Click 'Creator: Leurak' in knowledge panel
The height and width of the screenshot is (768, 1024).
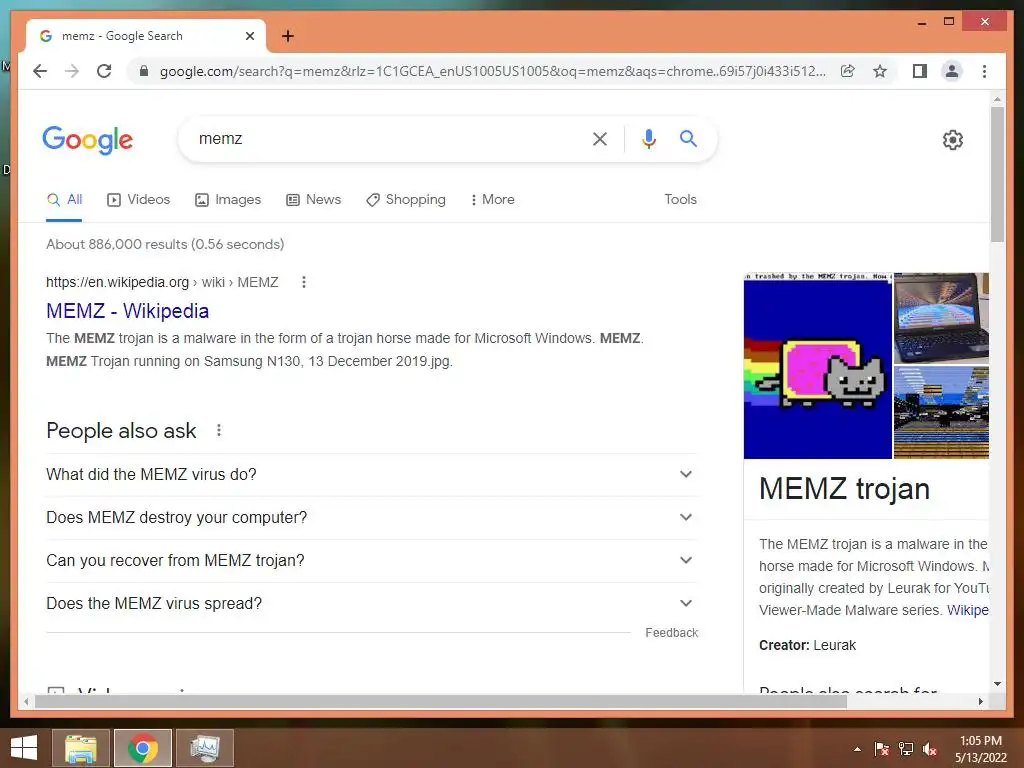pyautogui.click(x=807, y=645)
